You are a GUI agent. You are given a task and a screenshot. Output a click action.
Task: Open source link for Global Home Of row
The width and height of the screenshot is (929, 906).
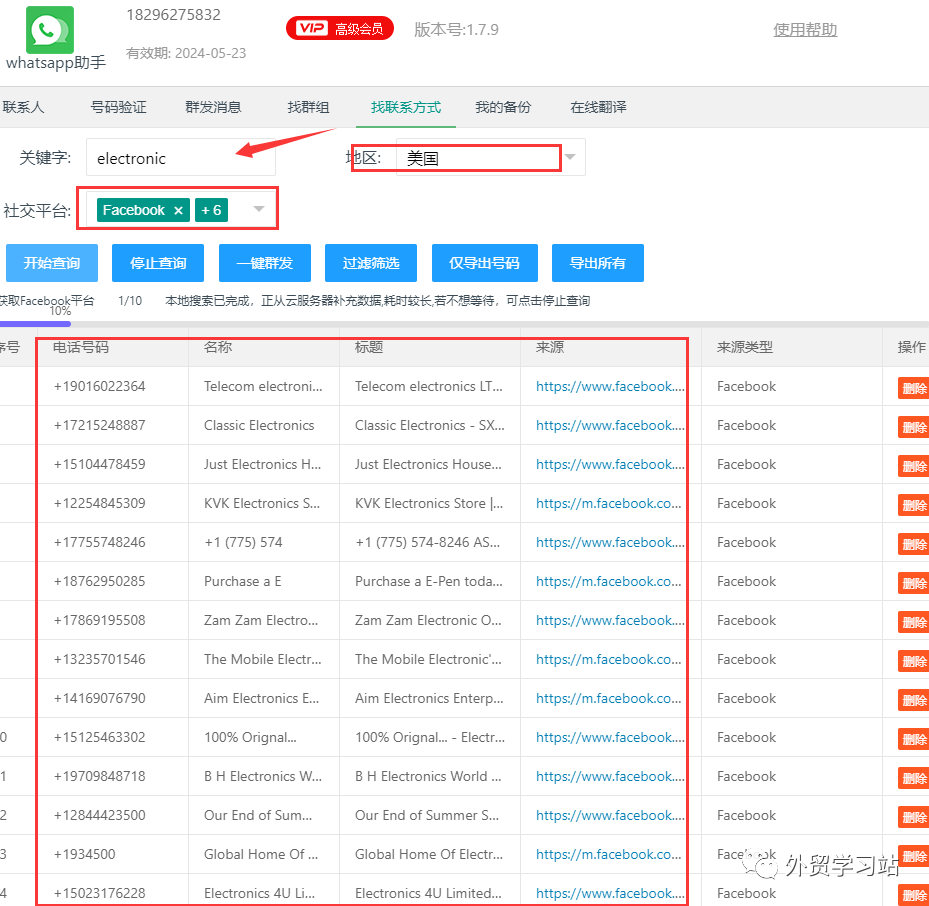click(x=608, y=854)
